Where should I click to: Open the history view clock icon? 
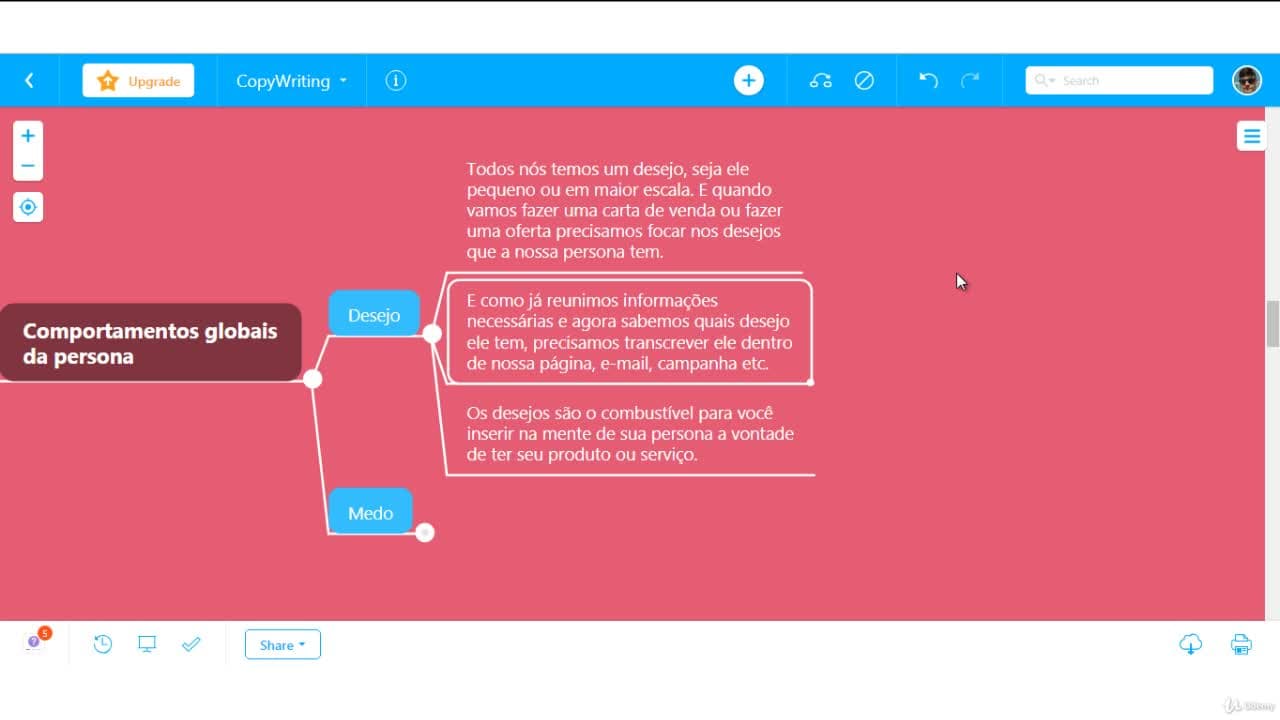(x=103, y=645)
